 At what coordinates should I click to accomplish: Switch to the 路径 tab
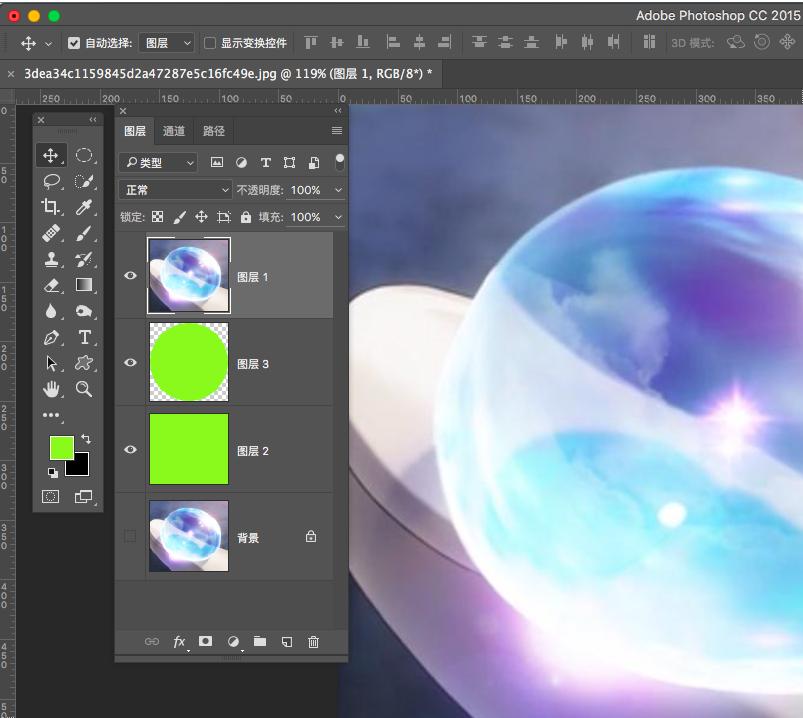(x=214, y=131)
